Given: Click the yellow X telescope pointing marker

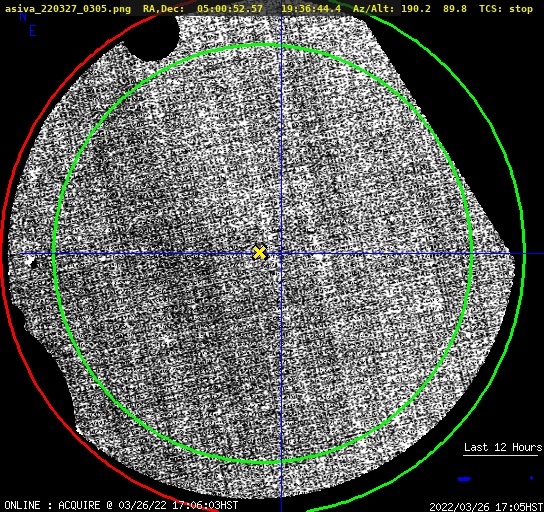Looking at the screenshot, I should pos(259,253).
